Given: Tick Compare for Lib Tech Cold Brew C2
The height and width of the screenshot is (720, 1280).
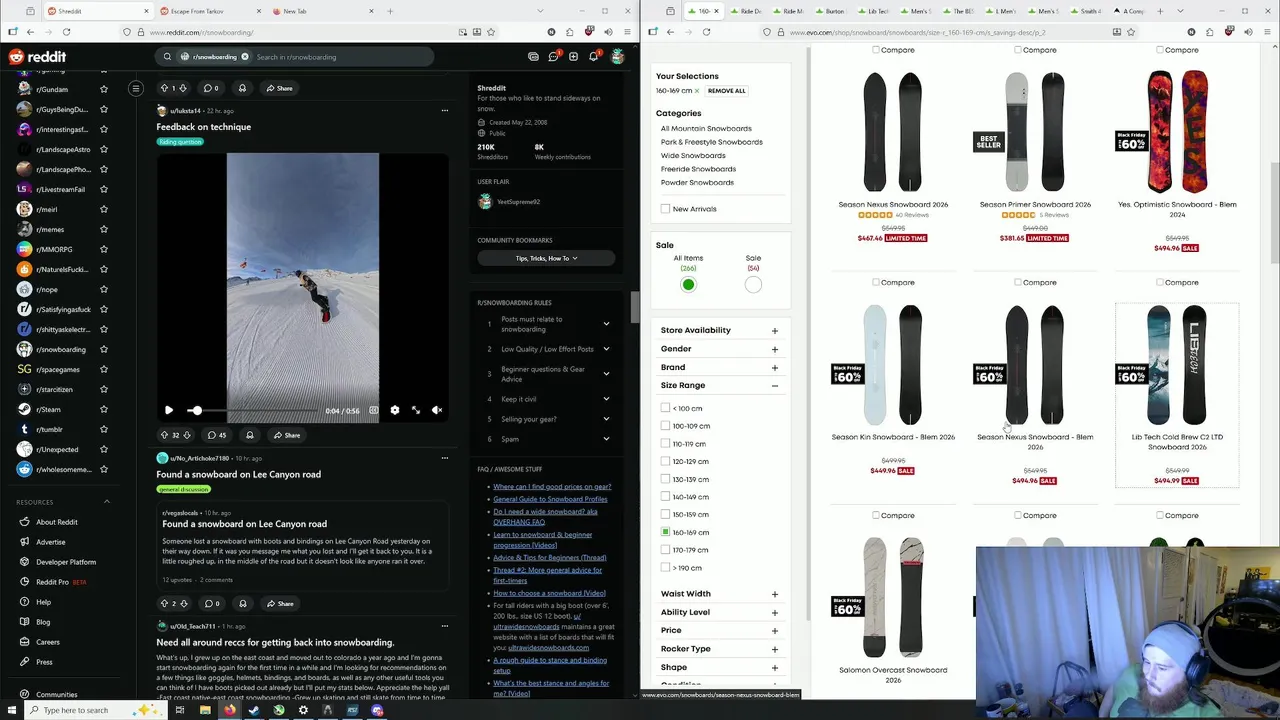Looking at the screenshot, I should tap(1160, 282).
